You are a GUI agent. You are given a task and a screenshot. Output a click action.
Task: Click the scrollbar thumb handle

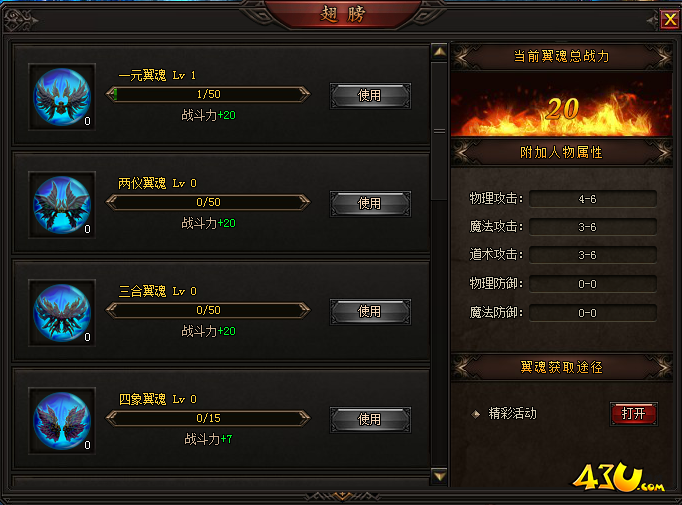pos(439,131)
